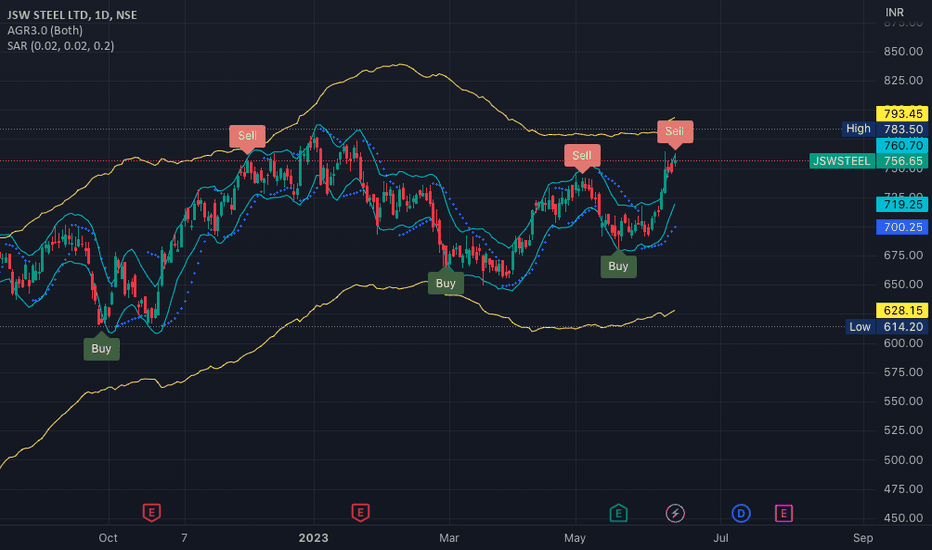The image size is (932, 550).
Task: Select the JSW STEEL LTD symbol title
Action: click(x=72, y=15)
